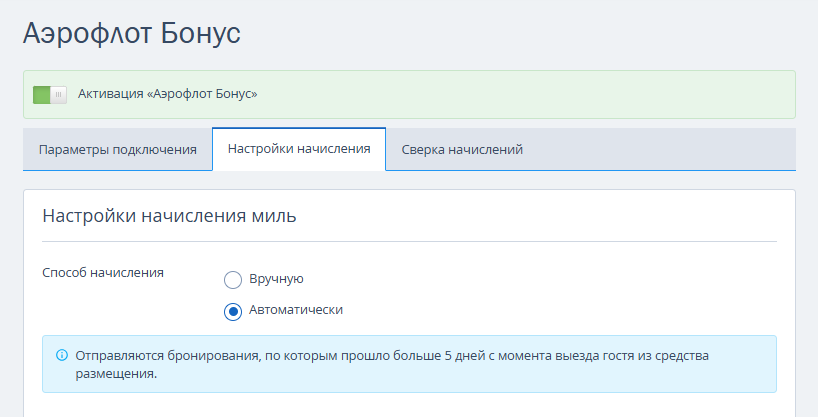This screenshot has width=818, height=417.
Task: Switch to the Настройки начисления tab
Action: pos(299,149)
